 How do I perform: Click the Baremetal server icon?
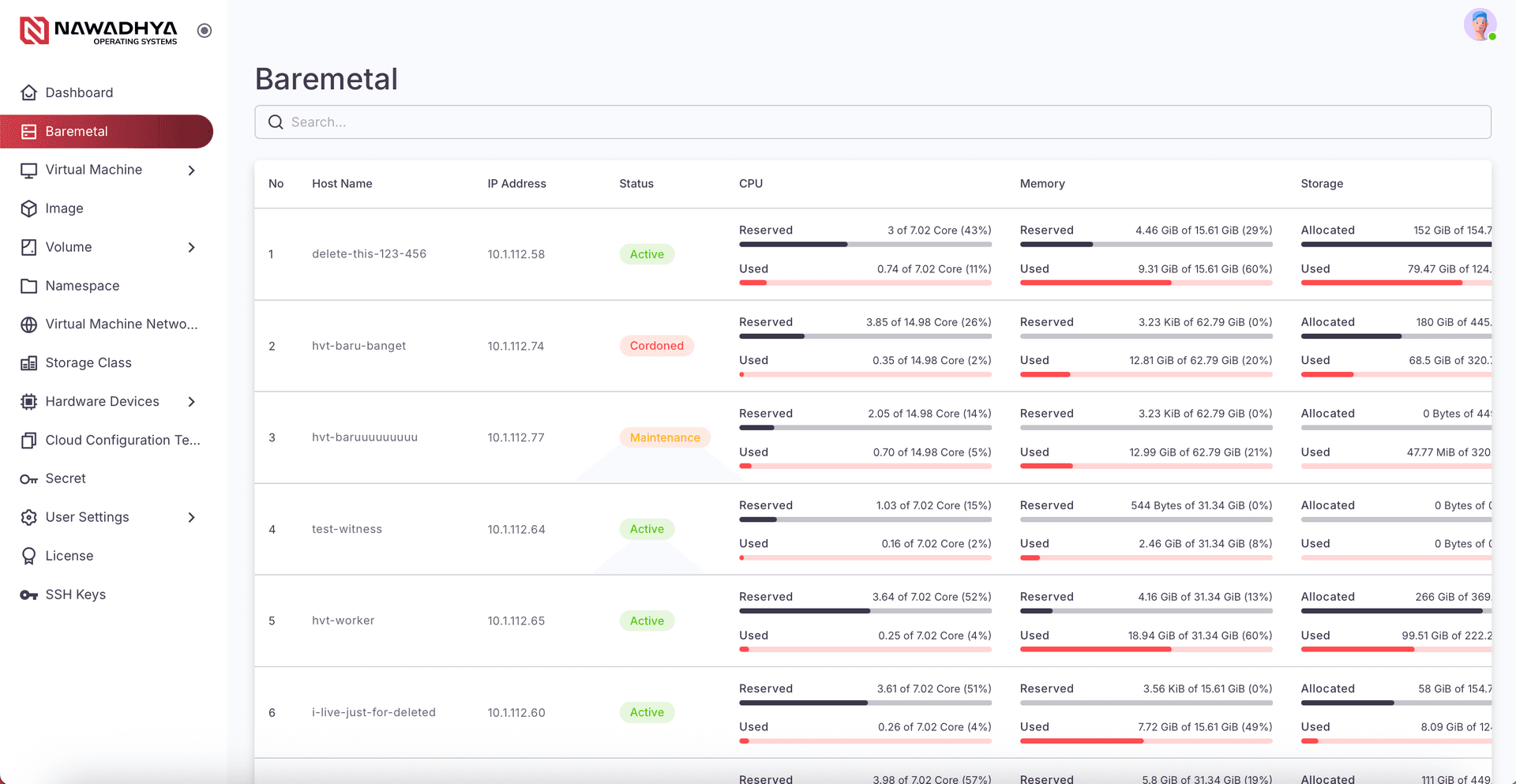point(29,131)
